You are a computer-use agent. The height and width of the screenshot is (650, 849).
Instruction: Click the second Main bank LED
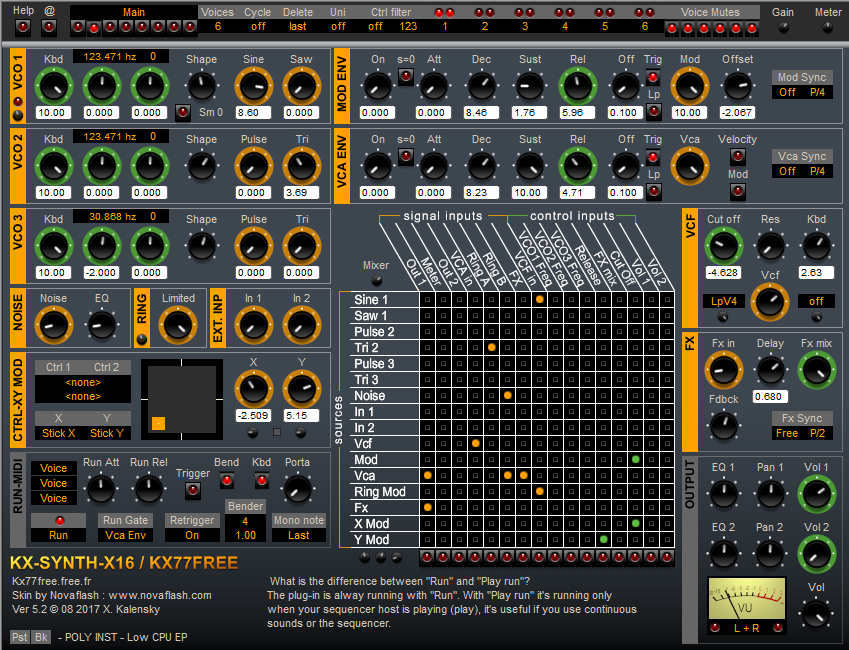[x=94, y=28]
